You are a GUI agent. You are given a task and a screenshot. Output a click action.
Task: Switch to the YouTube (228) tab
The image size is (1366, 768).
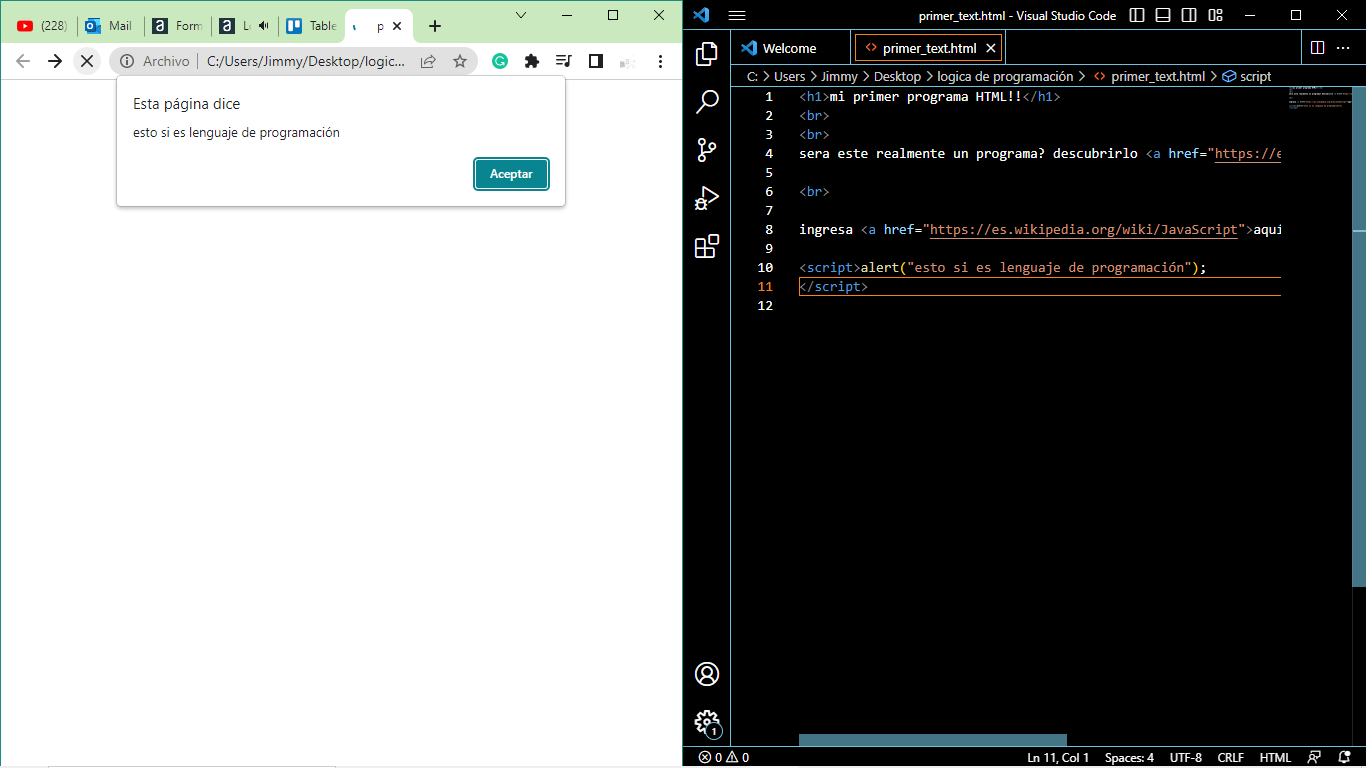click(41, 26)
